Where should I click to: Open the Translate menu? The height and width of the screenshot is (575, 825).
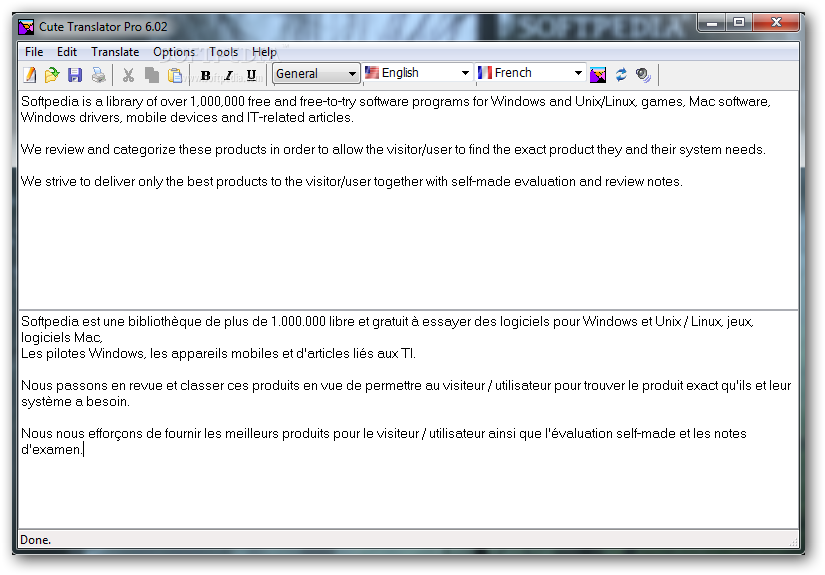(115, 52)
